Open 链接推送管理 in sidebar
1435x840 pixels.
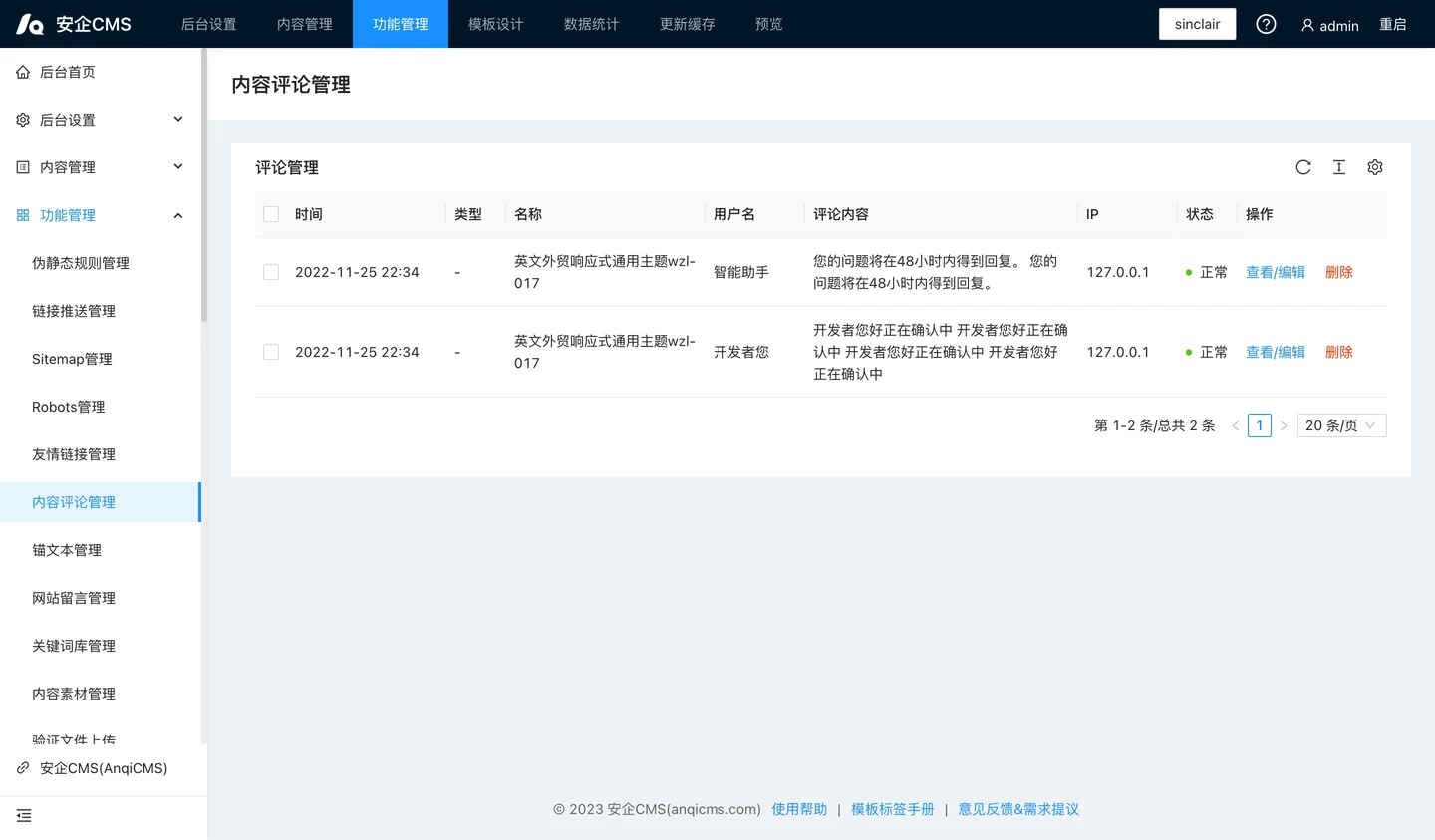[x=100, y=311]
